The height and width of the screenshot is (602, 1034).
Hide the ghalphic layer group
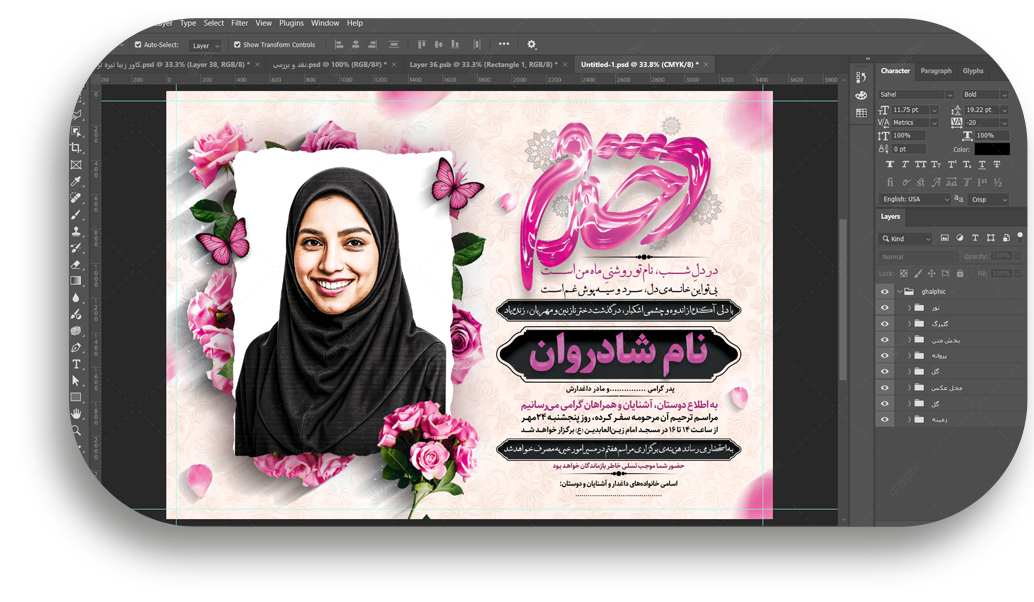pyautogui.click(x=884, y=292)
